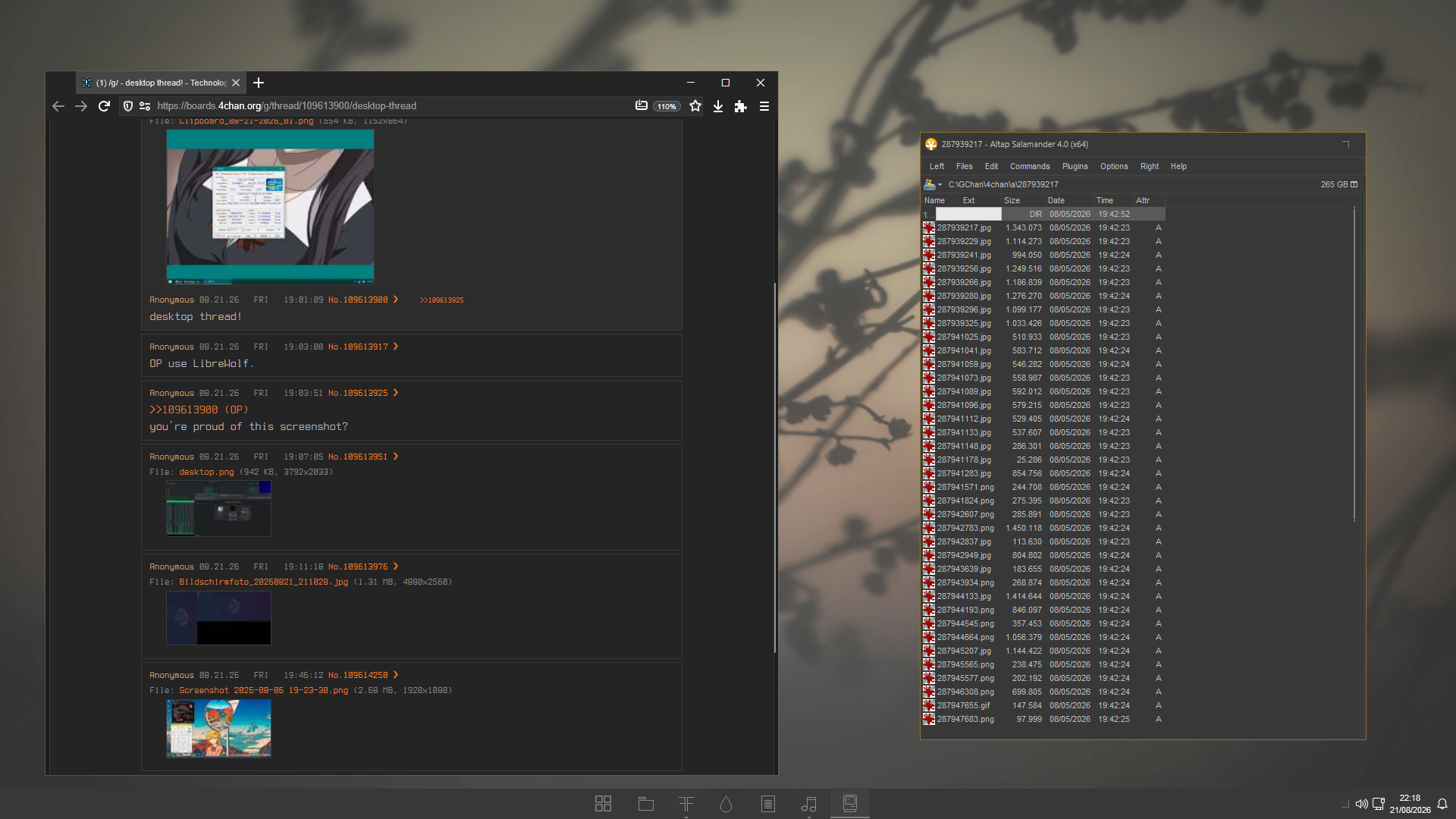Screen dimensions: 1456x819
Task: Open the change drive dropdown in Salamander
Action: click(x=933, y=184)
